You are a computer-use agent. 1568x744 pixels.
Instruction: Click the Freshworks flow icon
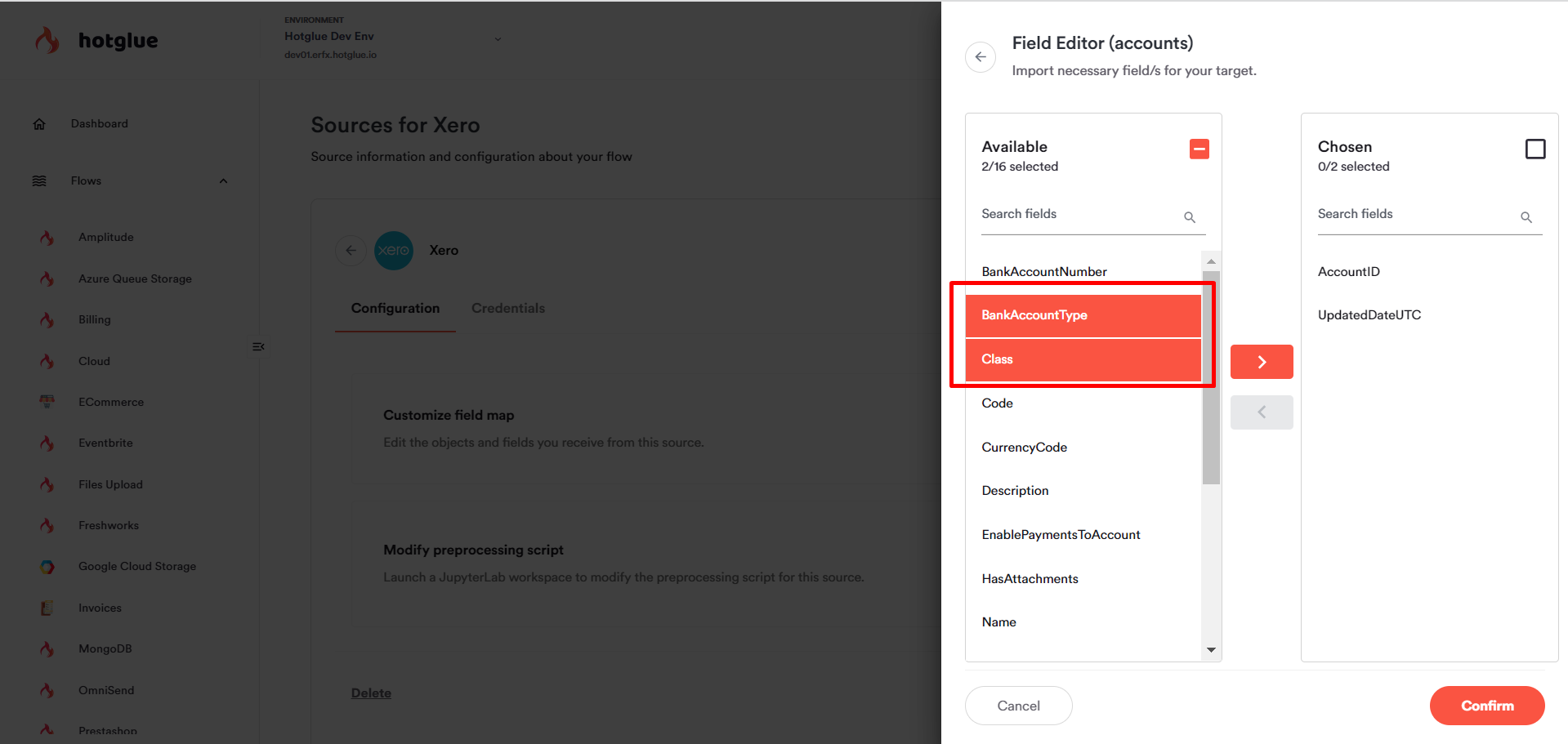(47, 526)
